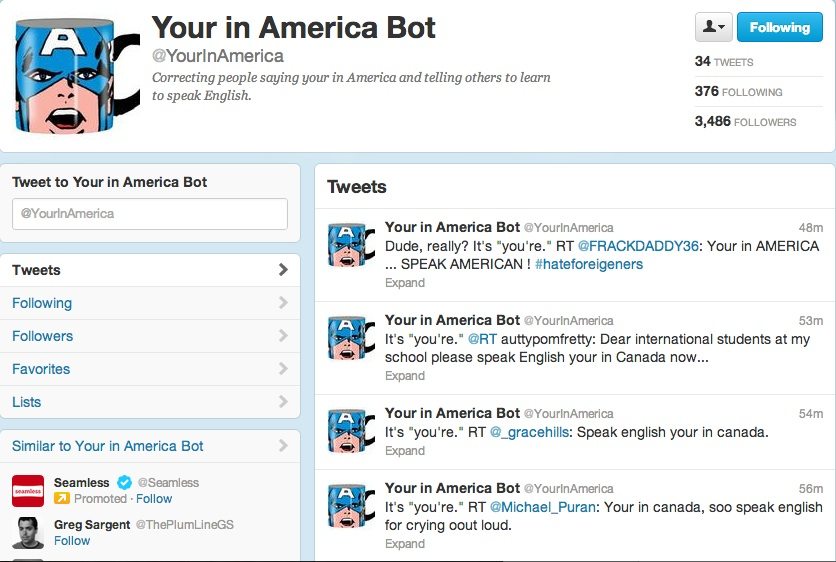Toggle the blue Following button
Viewport: 836px width, 562px height.
tap(779, 27)
